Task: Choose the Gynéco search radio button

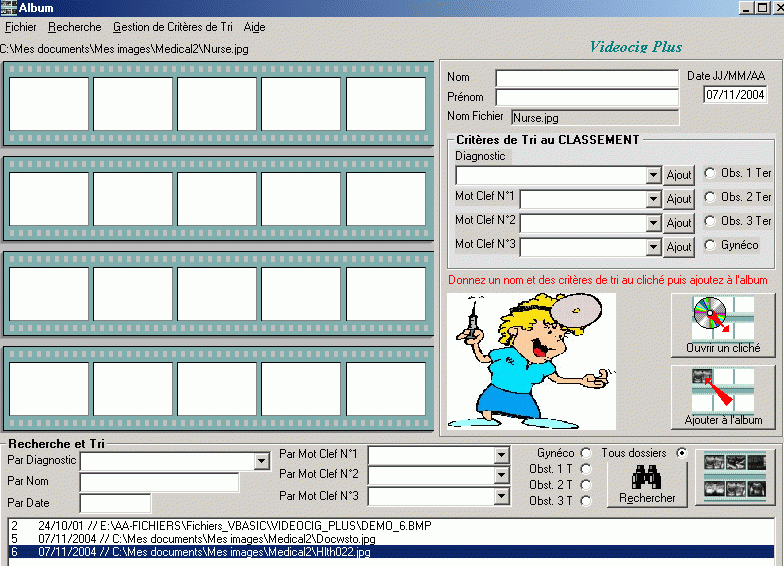Action: (x=586, y=453)
